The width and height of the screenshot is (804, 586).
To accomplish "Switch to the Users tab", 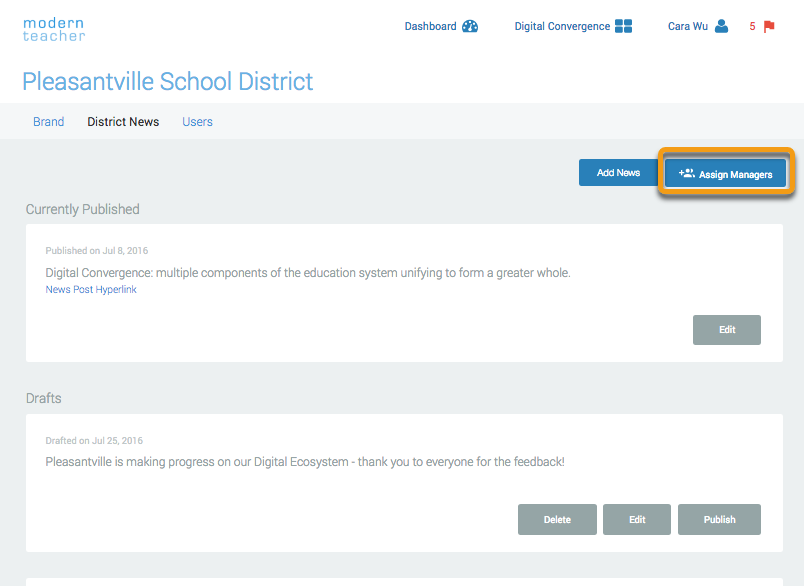I will click(197, 122).
